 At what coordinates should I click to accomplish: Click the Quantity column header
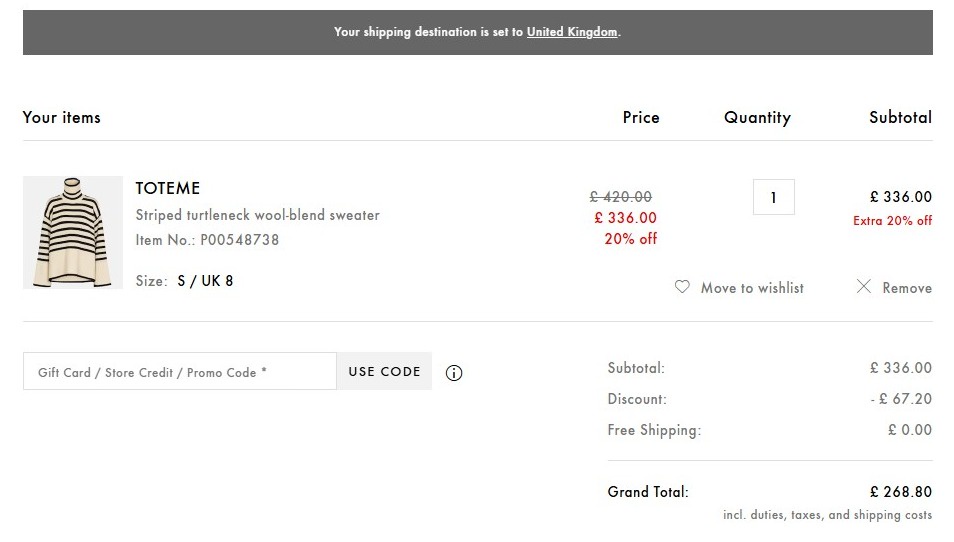point(757,117)
